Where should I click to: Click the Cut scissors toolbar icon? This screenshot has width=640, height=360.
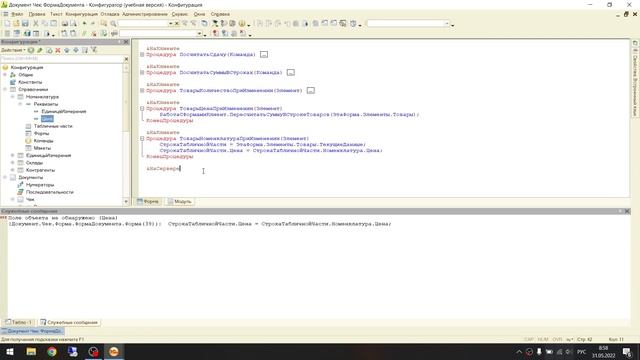click(36, 24)
